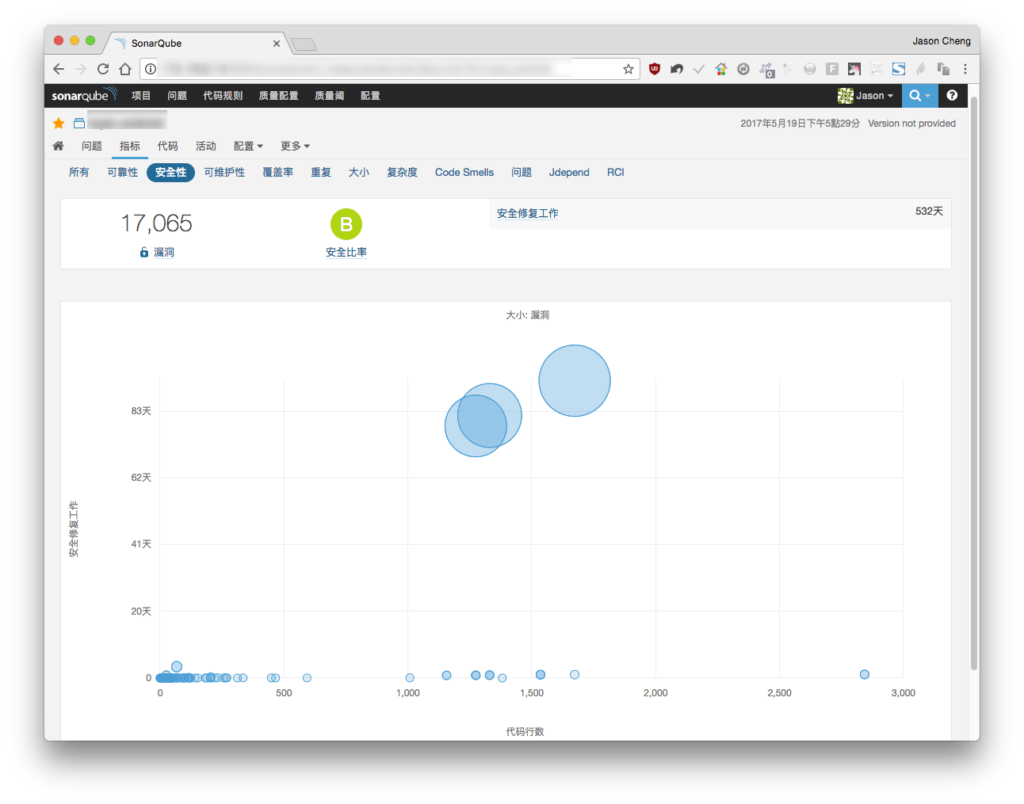
Task: Select the Code Smells metrics tab
Action: [x=464, y=172]
